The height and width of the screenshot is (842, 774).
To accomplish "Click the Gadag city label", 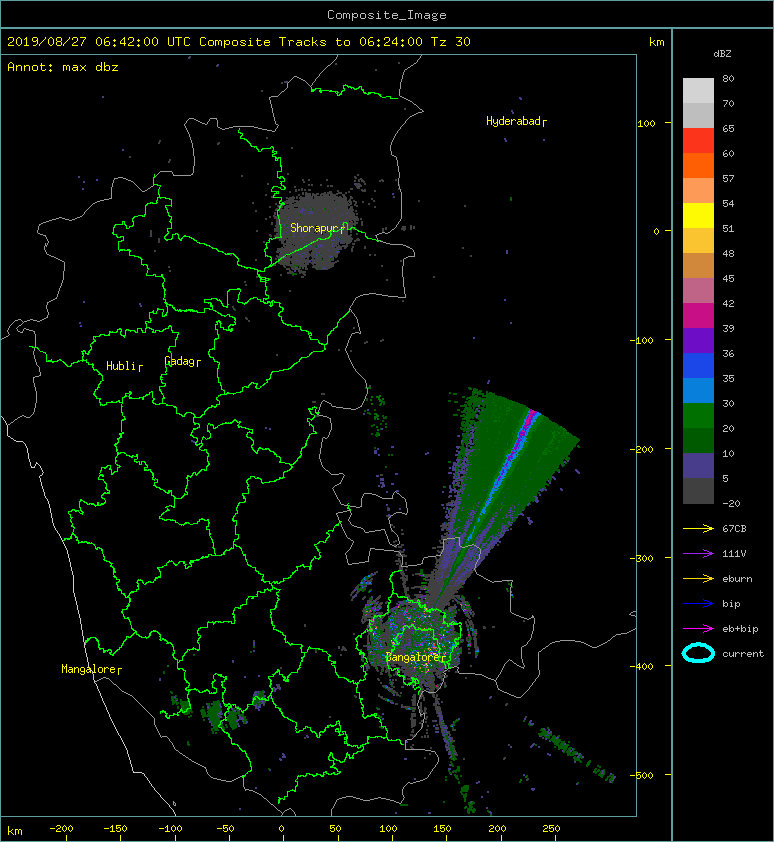I will 182,361.
